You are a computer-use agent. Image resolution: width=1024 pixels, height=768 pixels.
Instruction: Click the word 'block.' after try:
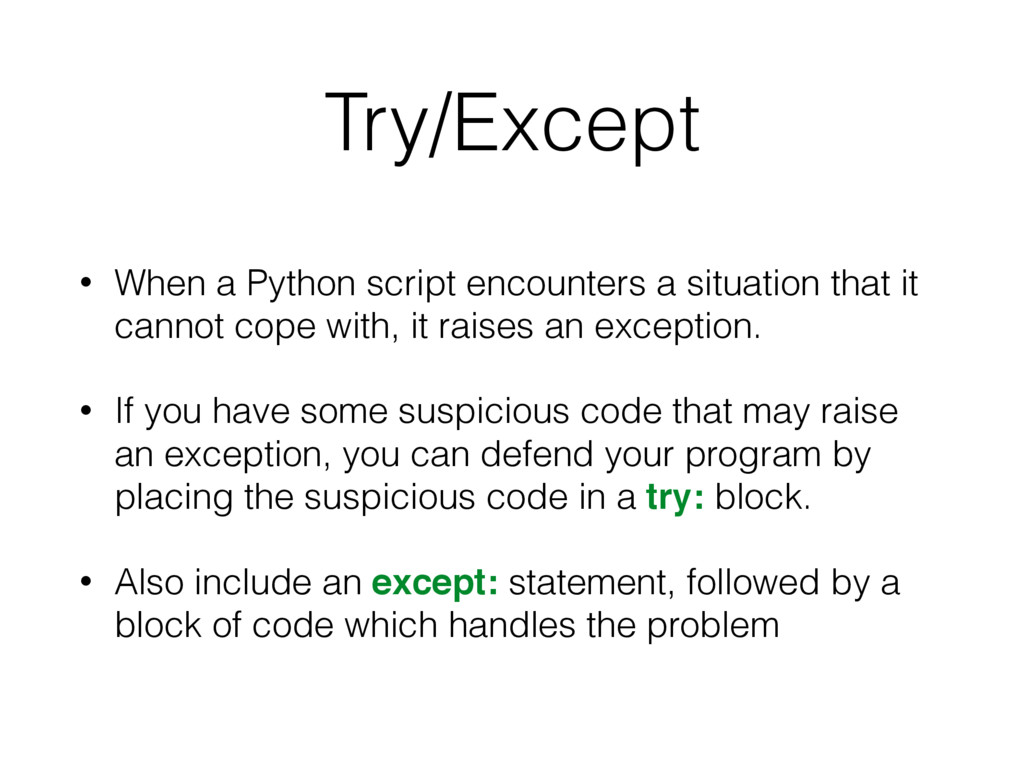pos(761,497)
